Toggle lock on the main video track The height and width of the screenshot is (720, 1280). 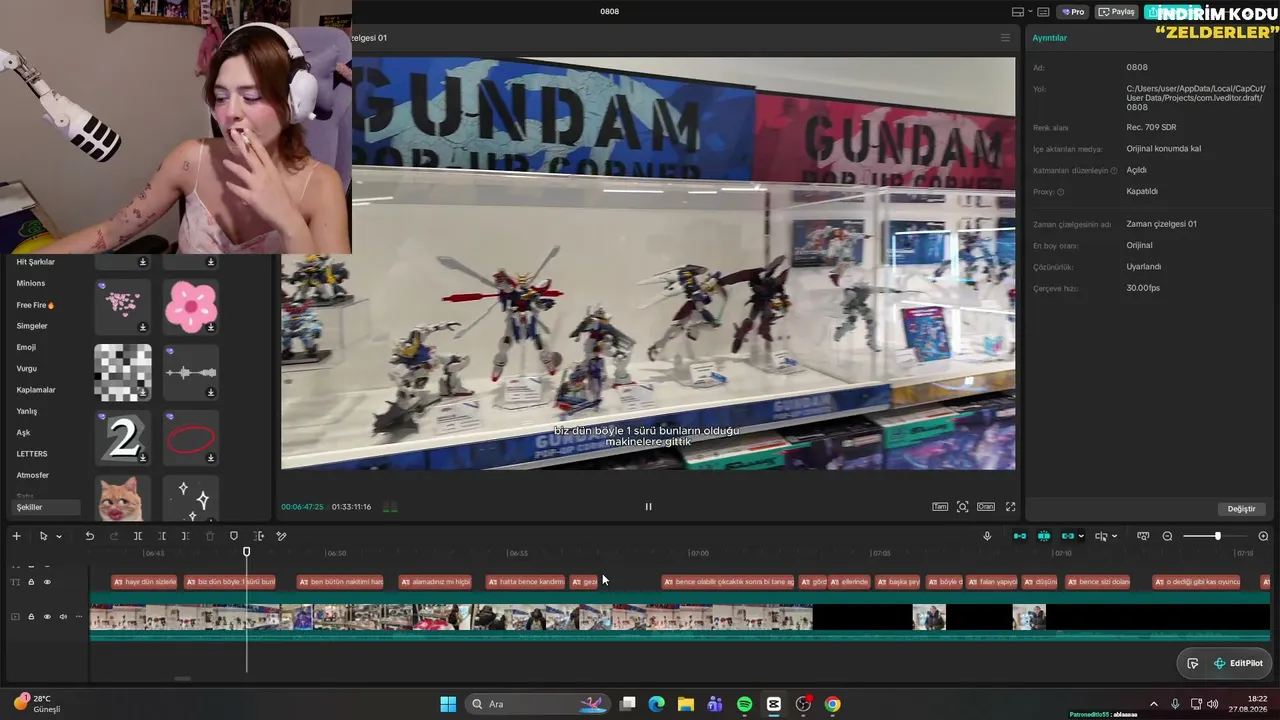pyautogui.click(x=31, y=617)
